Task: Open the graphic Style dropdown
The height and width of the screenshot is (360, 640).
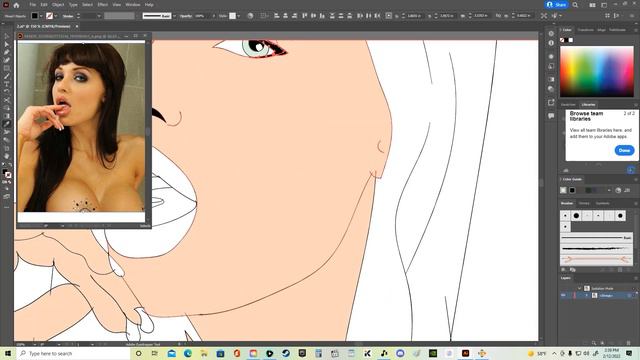Action: click(238, 16)
